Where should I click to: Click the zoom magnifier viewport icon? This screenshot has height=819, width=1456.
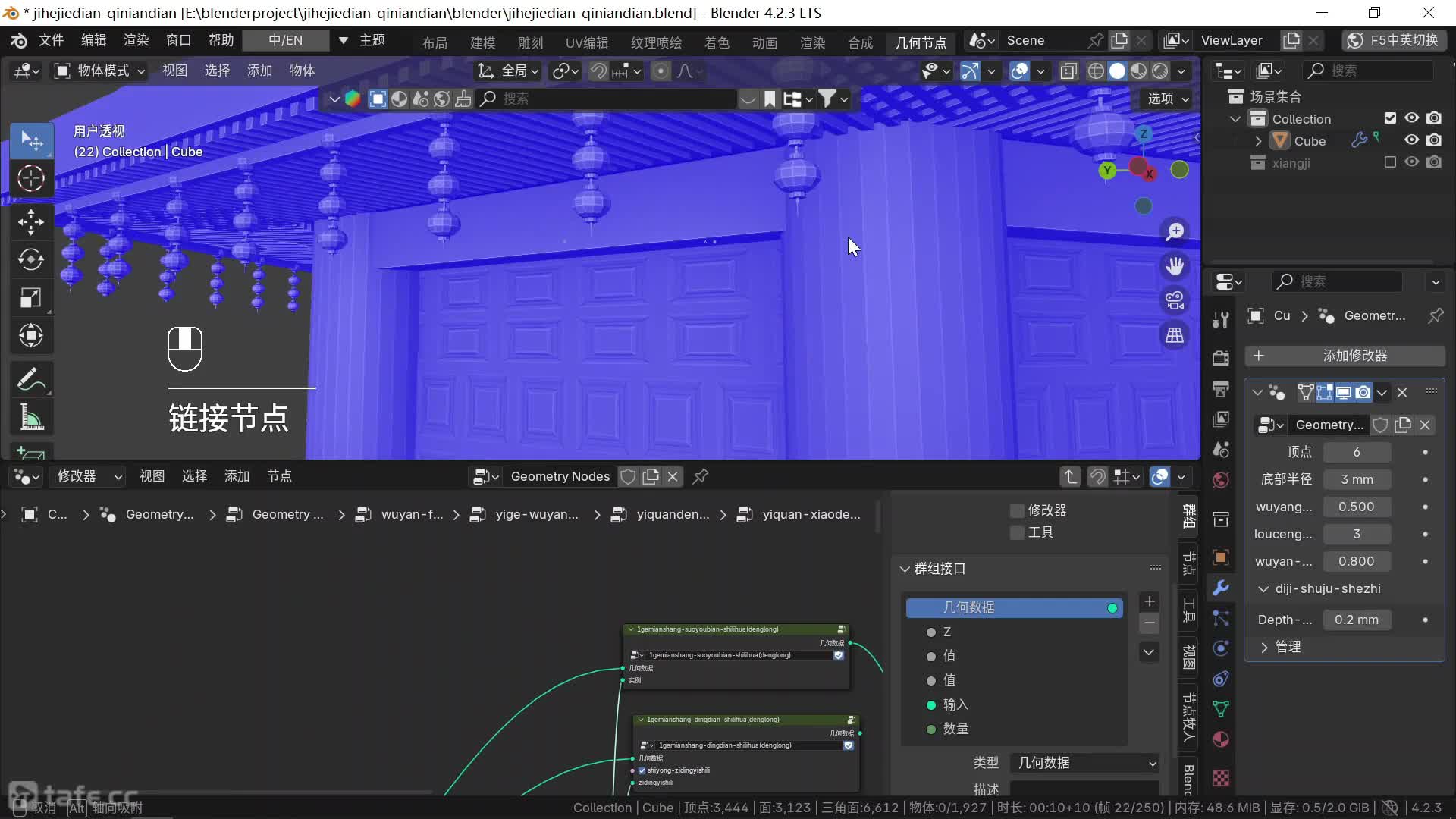[1175, 231]
